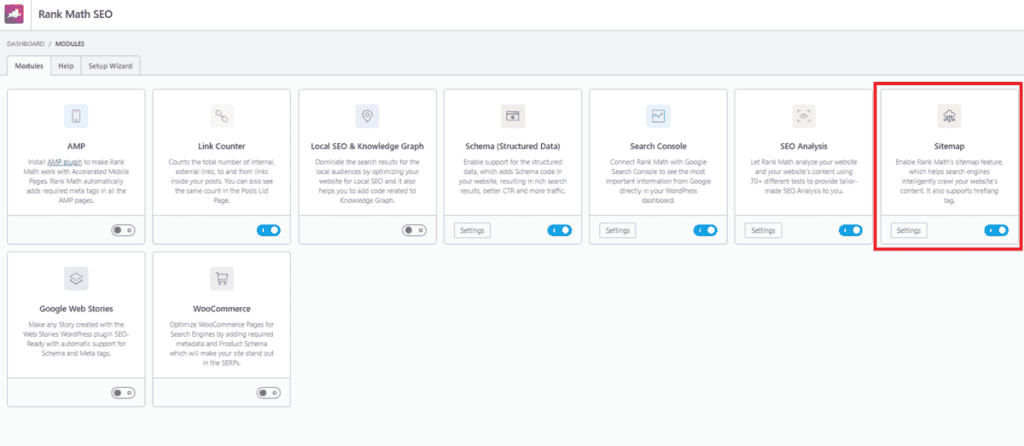This screenshot has height=446, width=1024.
Task: Open Schema module Settings button
Action: tap(472, 231)
